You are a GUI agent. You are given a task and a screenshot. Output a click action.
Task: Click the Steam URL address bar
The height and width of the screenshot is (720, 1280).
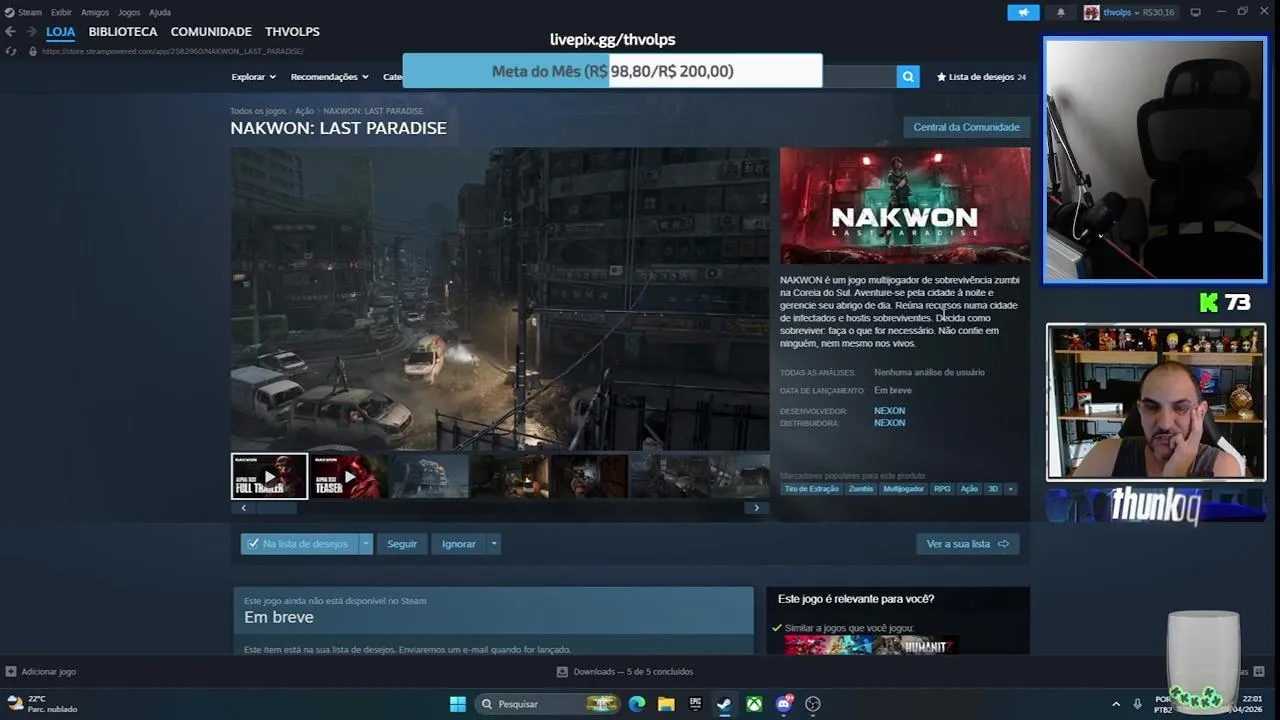pyautogui.click(x=173, y=51)
